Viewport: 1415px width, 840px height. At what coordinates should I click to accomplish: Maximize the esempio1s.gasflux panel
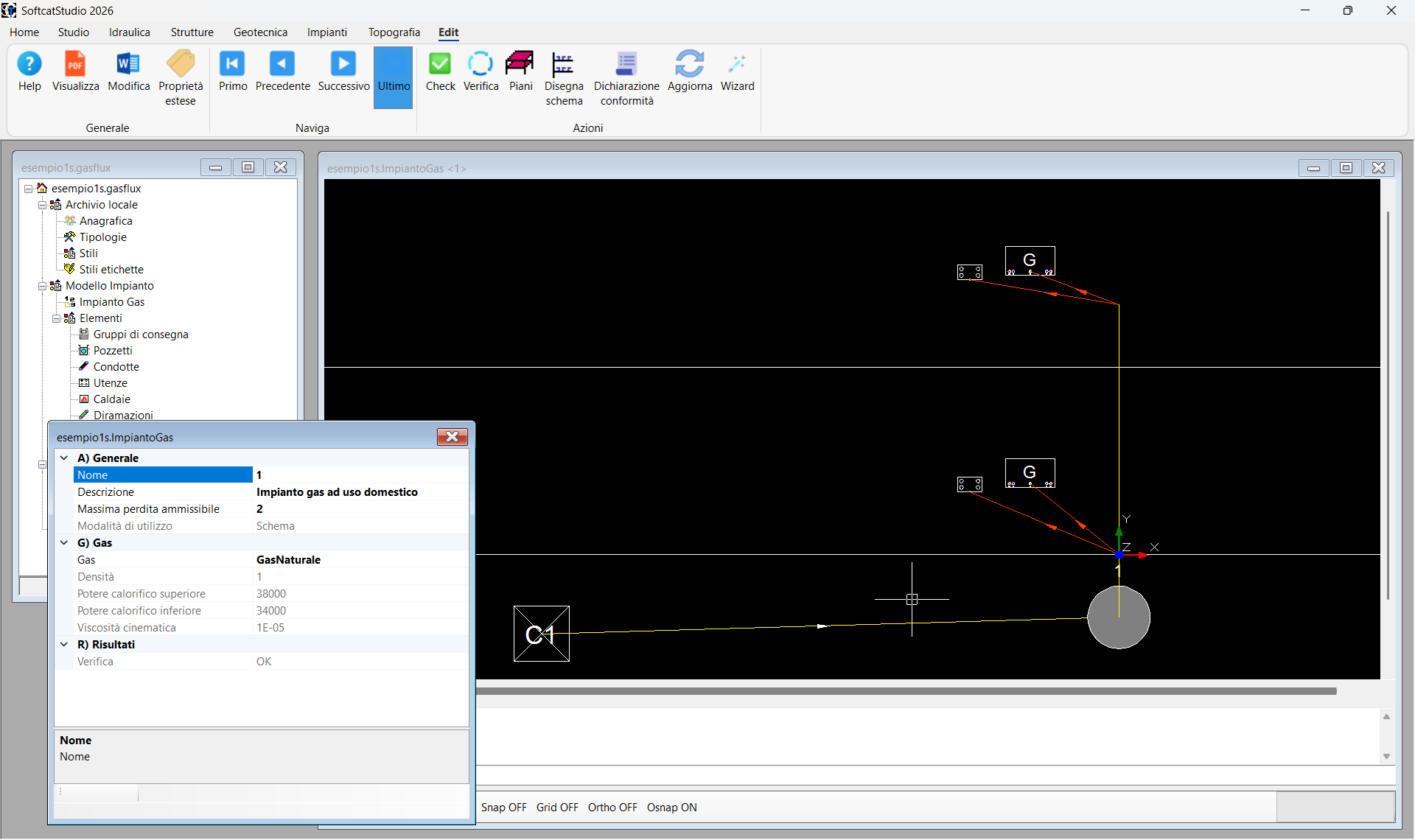point(248,167)
